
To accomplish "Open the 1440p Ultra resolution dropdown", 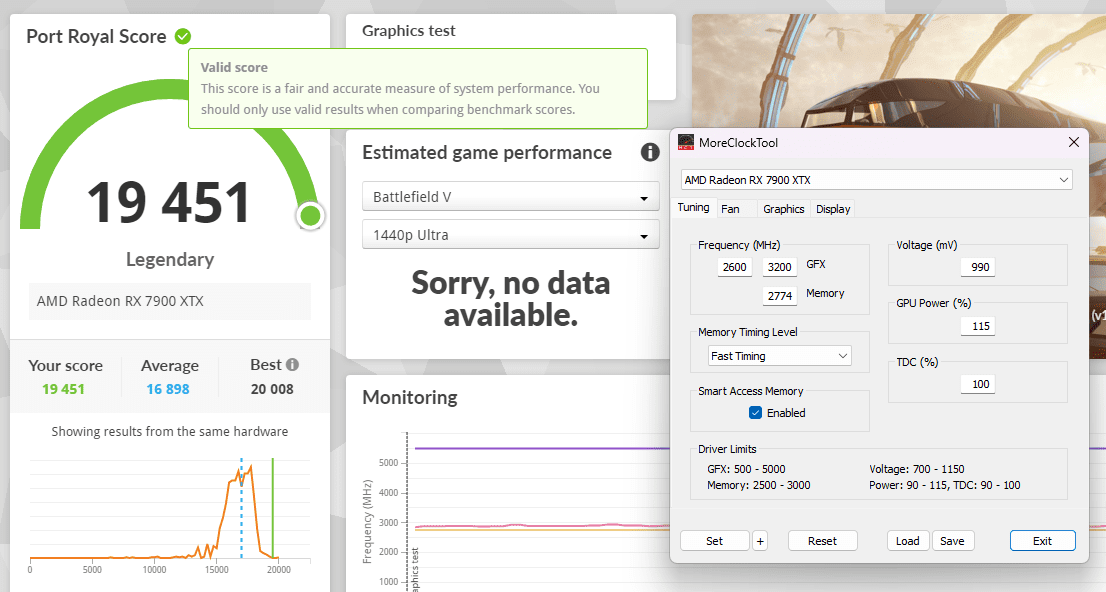I will pos(511,235).
